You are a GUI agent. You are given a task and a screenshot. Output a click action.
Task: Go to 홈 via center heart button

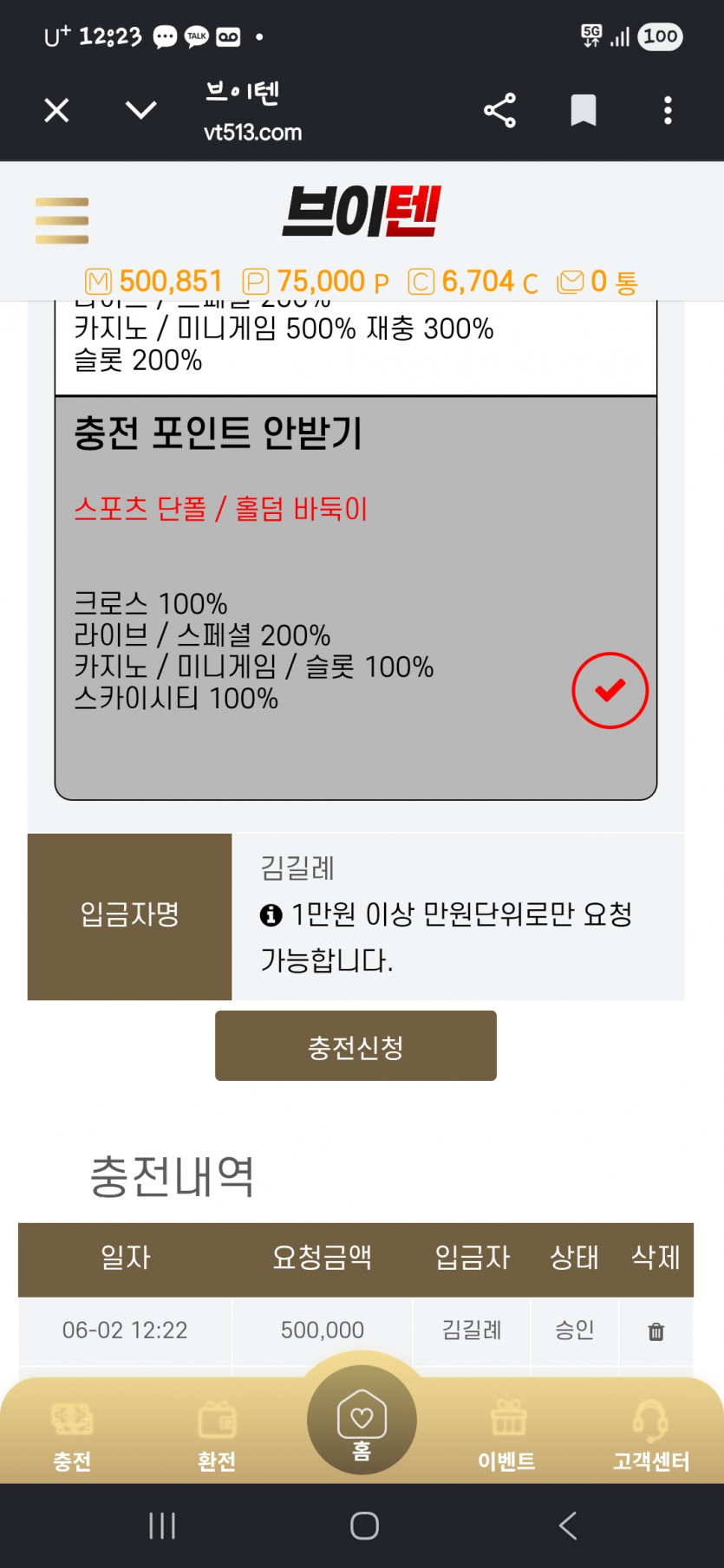pos(362,1420)
